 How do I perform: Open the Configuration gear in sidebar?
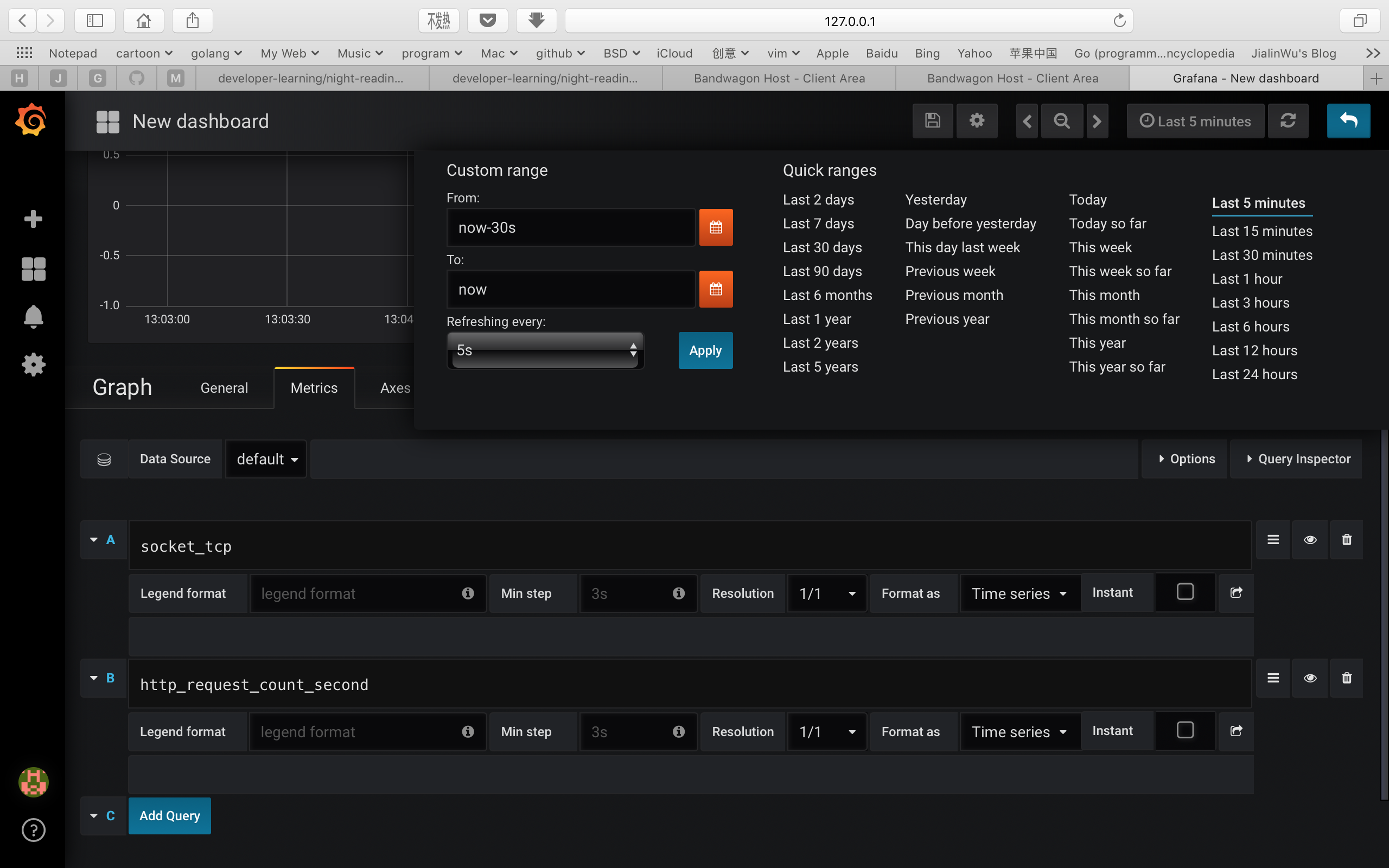click(x=33, y=365)
